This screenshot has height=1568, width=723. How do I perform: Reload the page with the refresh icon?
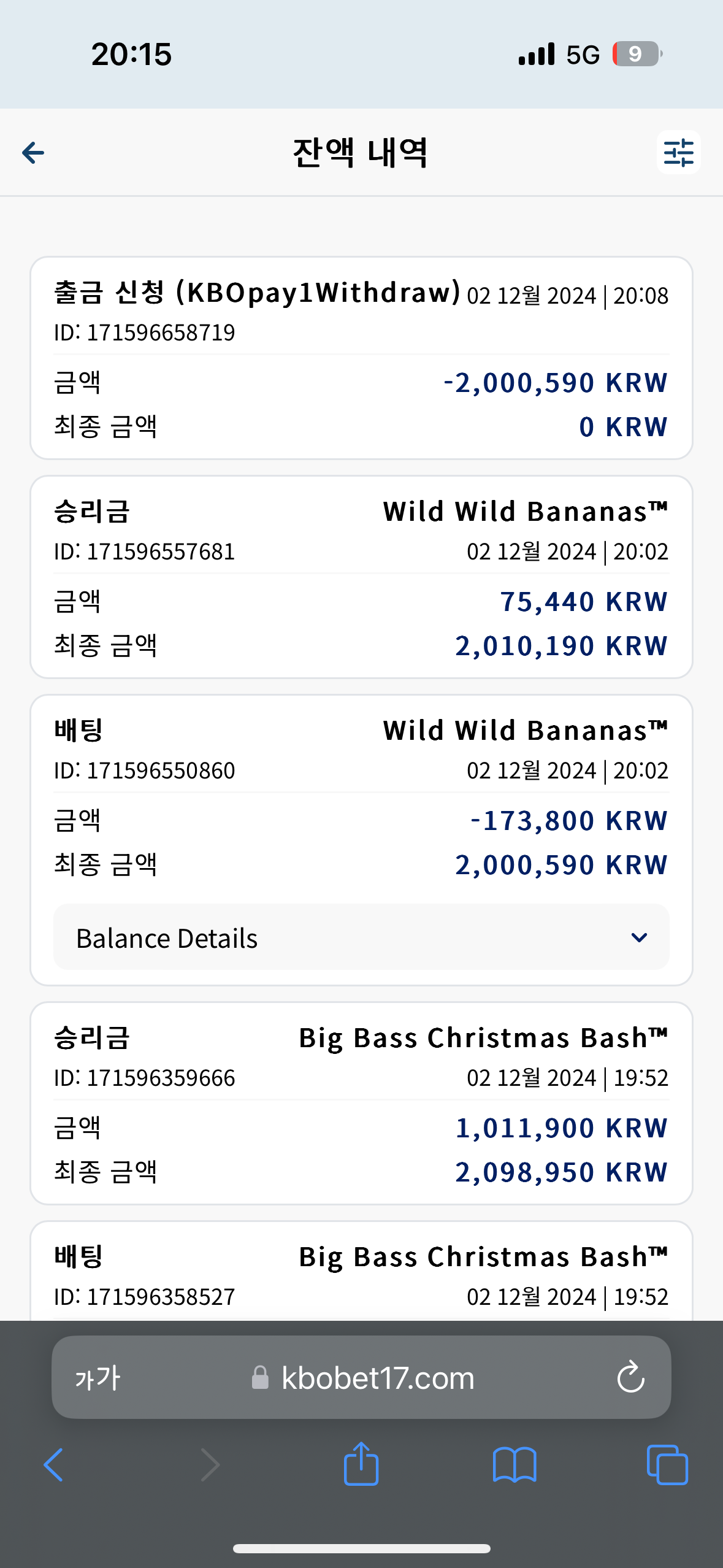tap(630, 1377)
